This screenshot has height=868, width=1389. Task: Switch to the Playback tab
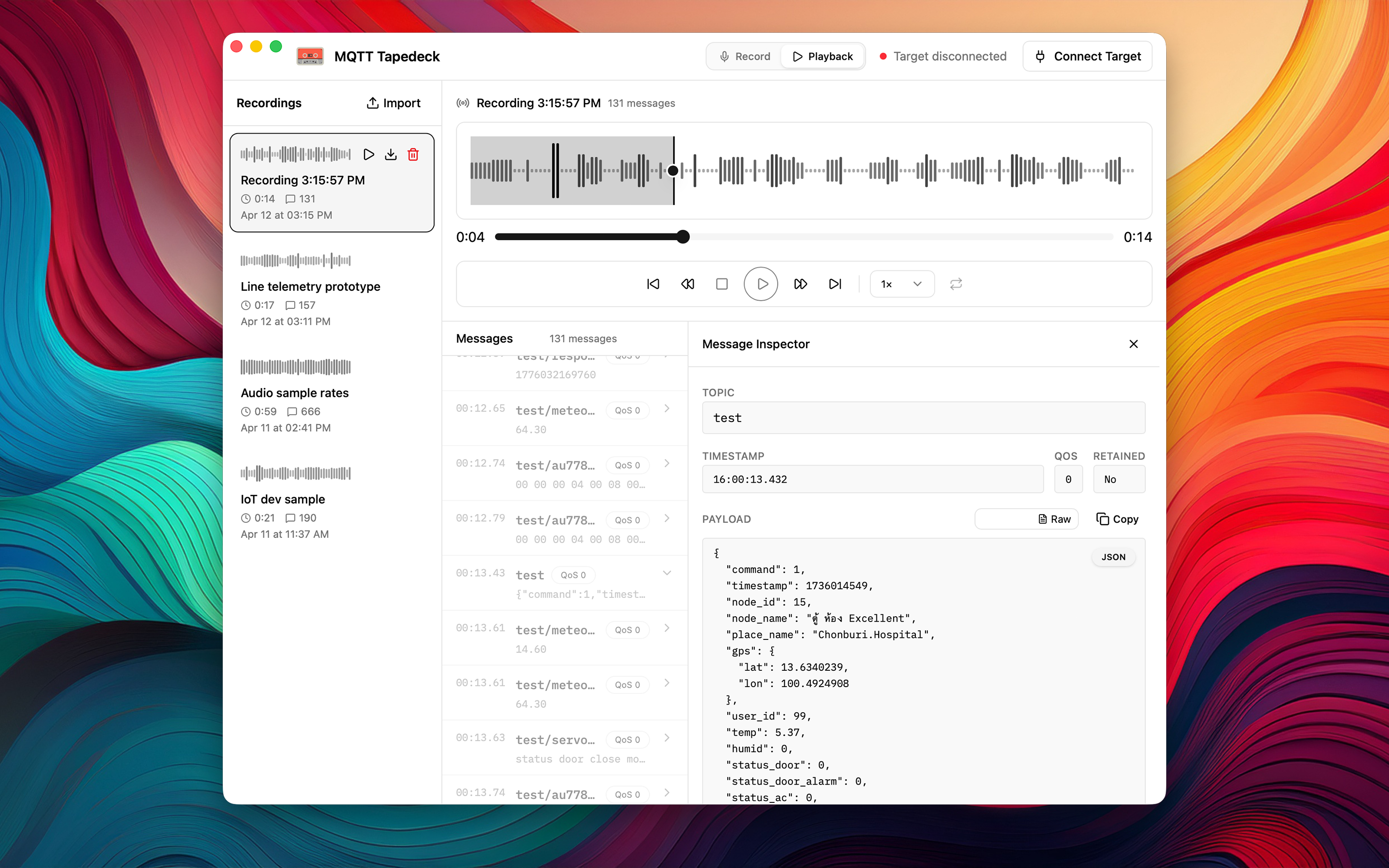822,55
